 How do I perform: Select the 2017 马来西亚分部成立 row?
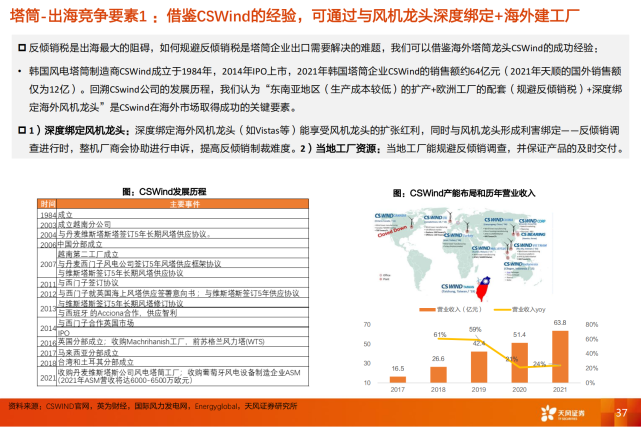coord(173,352)
